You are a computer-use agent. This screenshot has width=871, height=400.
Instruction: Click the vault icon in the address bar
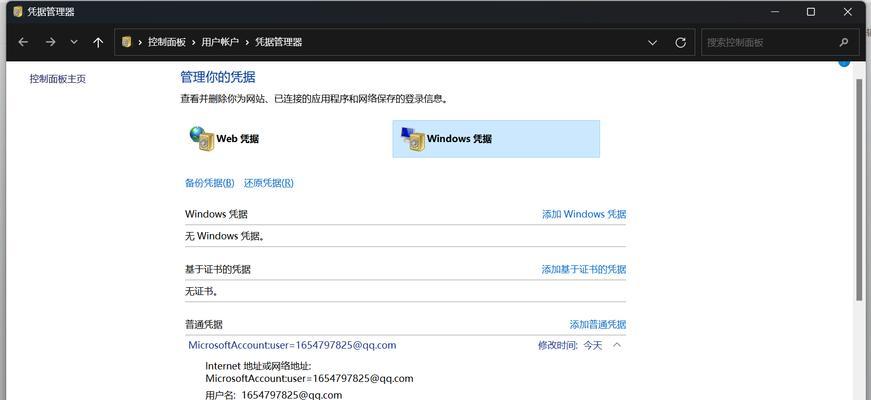pos(126,42)
